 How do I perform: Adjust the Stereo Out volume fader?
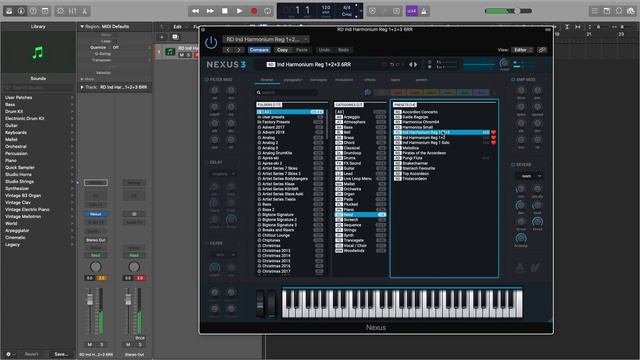(128, 300)
